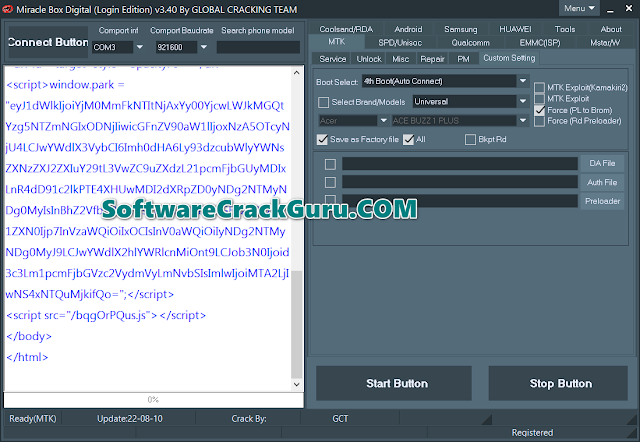This screenshot has height=442, width=640.
Task: Uncheck Save as Factory file checkbox
Action: 322,140
